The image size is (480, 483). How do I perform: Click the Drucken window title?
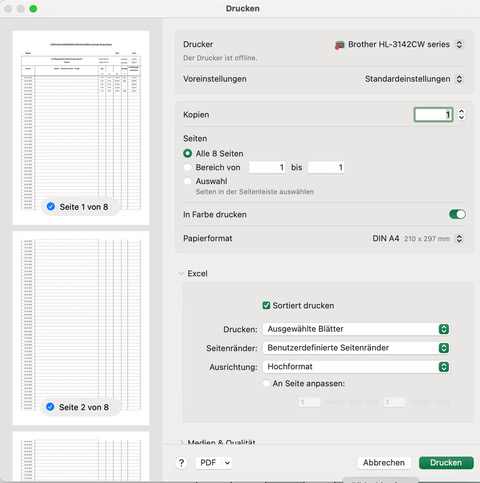pyautogui.click(x=243, y=8)
